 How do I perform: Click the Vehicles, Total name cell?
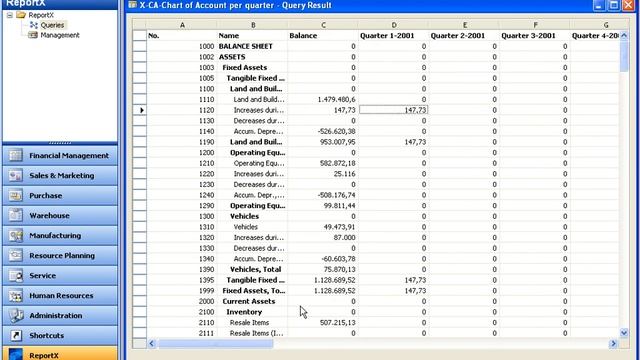point(253,269)
